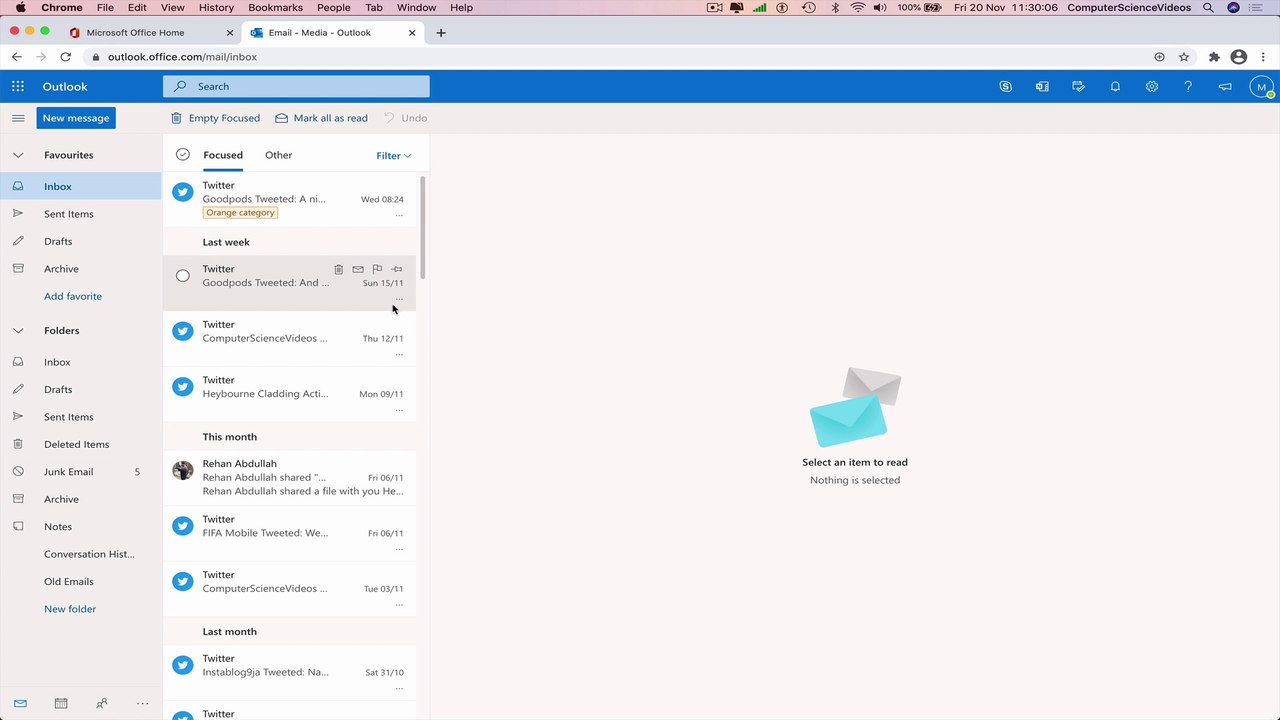The width and height of the screenshot is (1280, 720).
Task: Go back in Chrome
Action: coord(17,57)
